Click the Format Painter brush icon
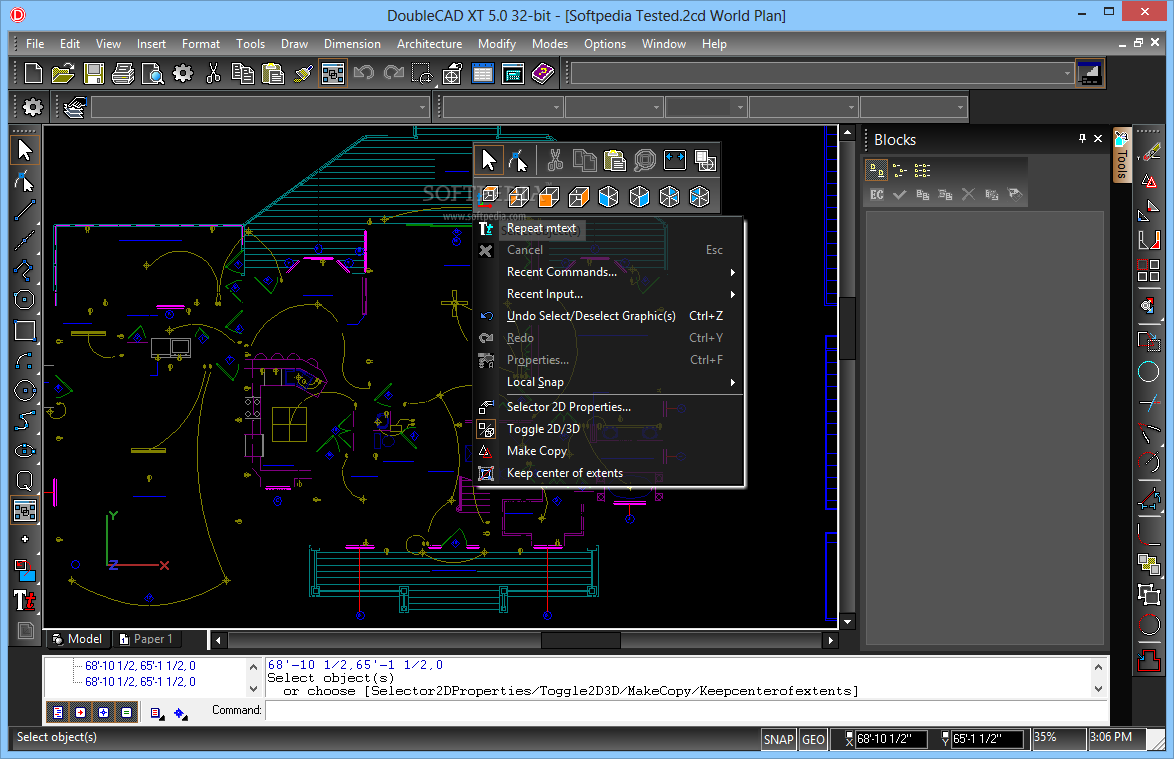The width and height of the screenshot is (1174, 759). tap(303, 73)
